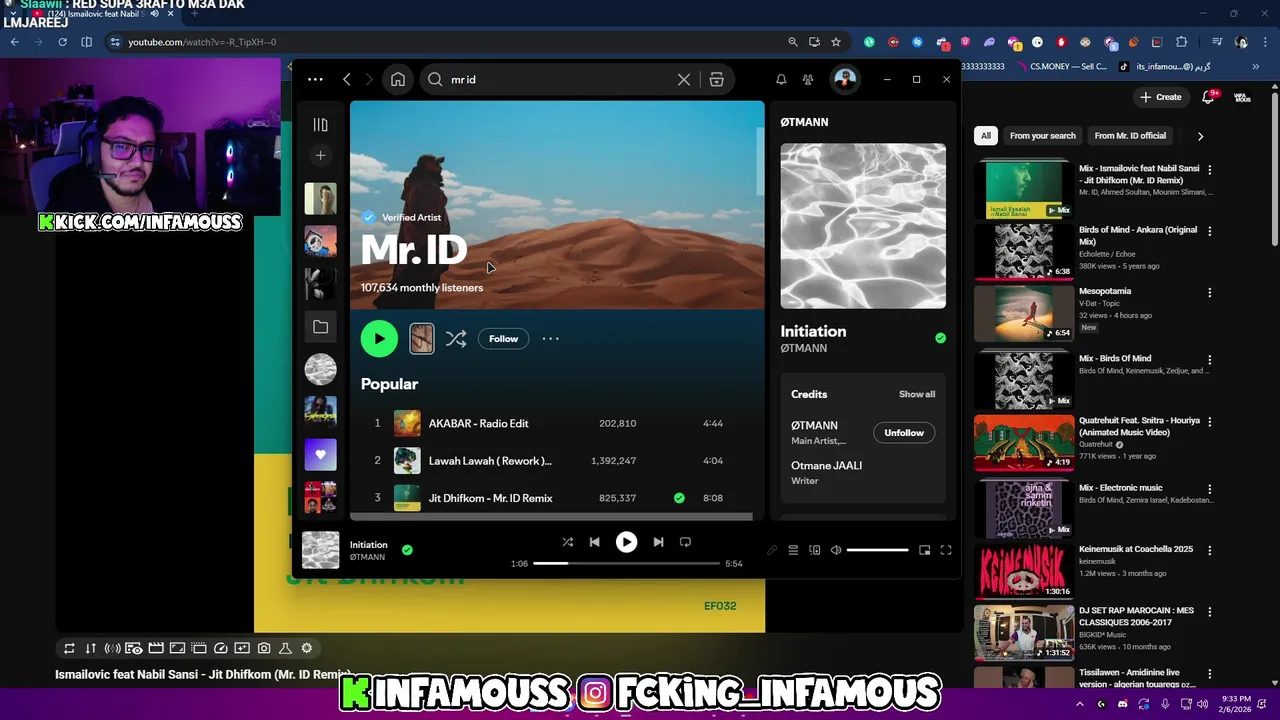Show more YouTube filter chips arrow
Image resolution: width=1280 pixels, height=720 pixels.
[x=1200, y=136]
